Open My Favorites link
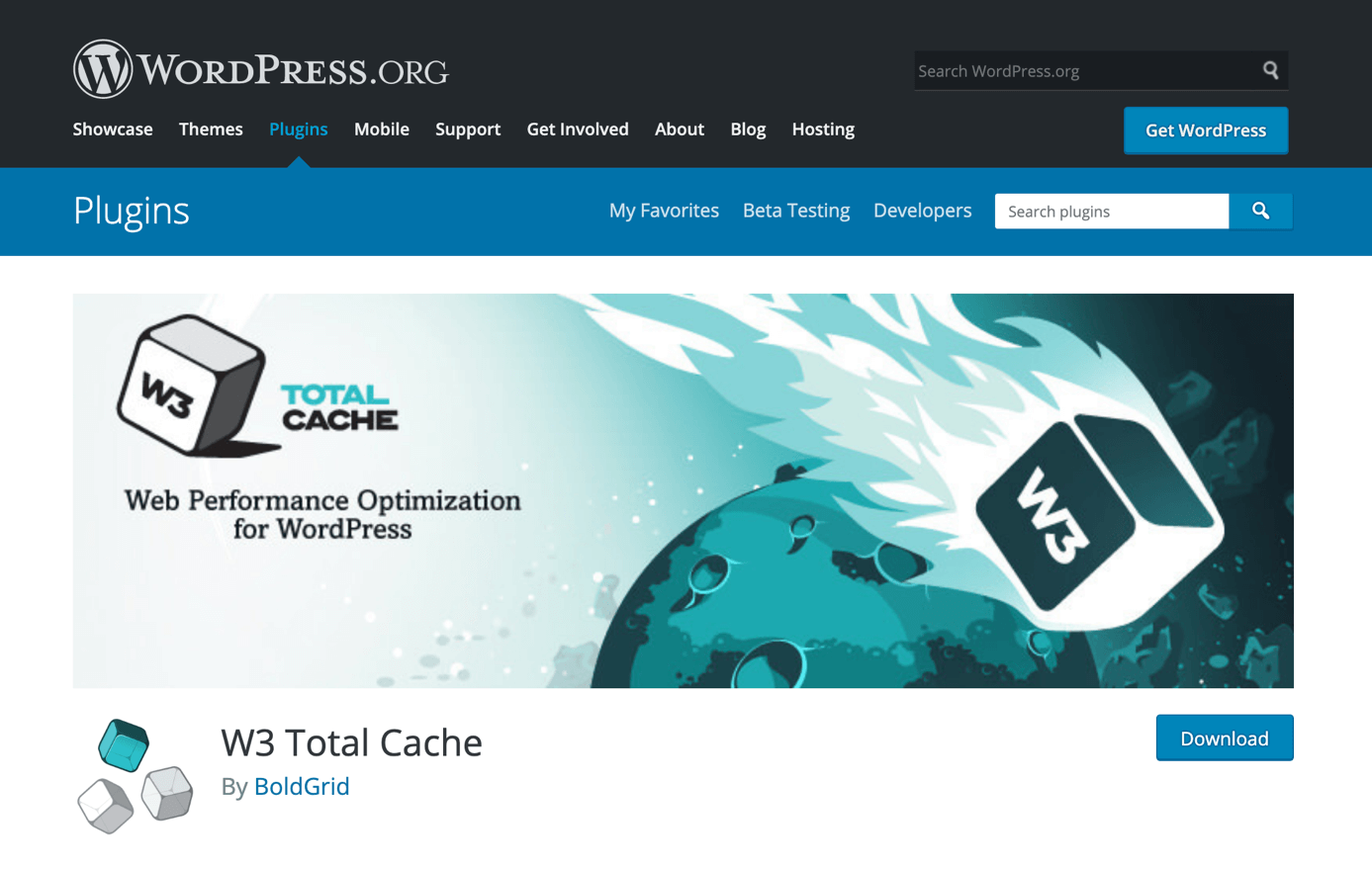1372x869 pixels. [664, 211]
